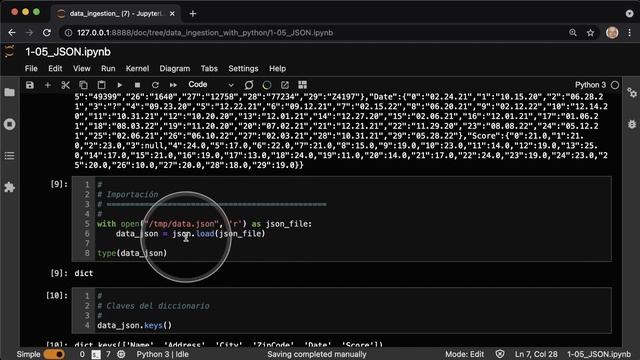Click the external link arrow toolbar icon

coord(284,85)
